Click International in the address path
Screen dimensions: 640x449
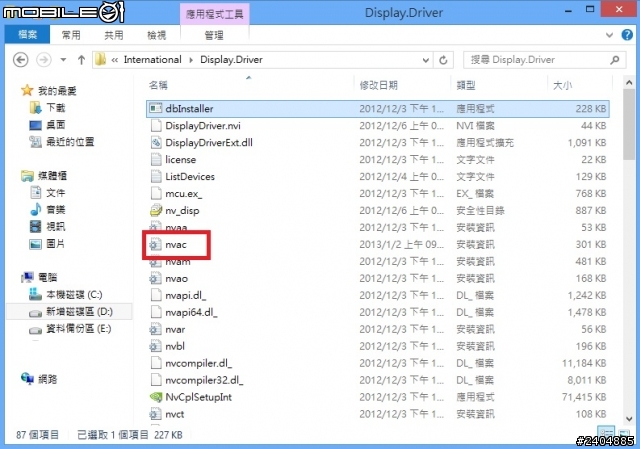tap(152, 60)
